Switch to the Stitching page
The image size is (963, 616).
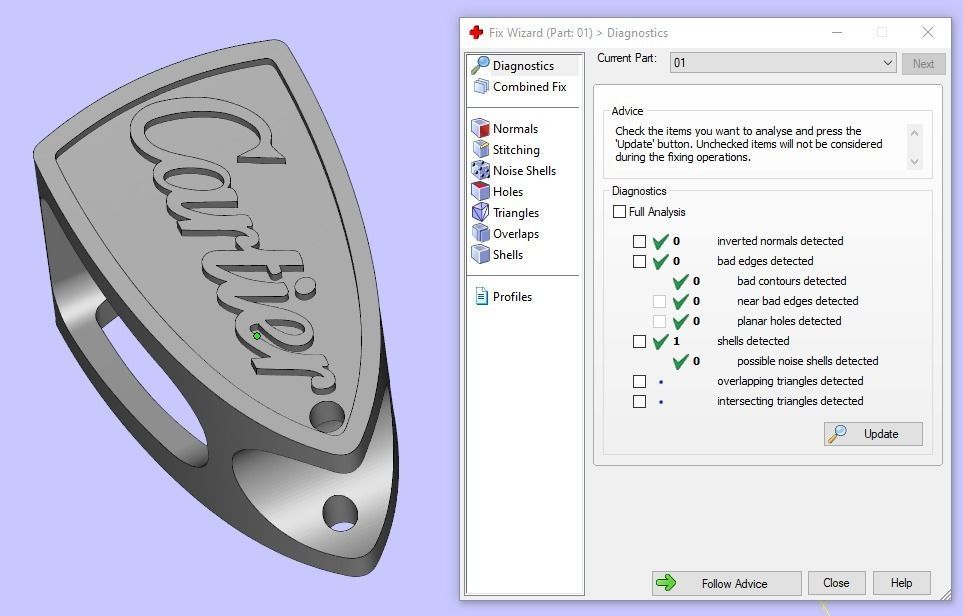tap(516, 149)
